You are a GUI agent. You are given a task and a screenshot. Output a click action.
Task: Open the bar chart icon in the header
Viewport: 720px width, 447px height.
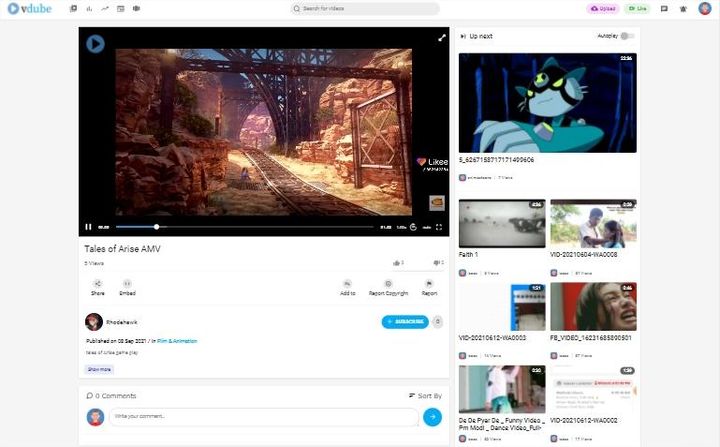[89, 8]
